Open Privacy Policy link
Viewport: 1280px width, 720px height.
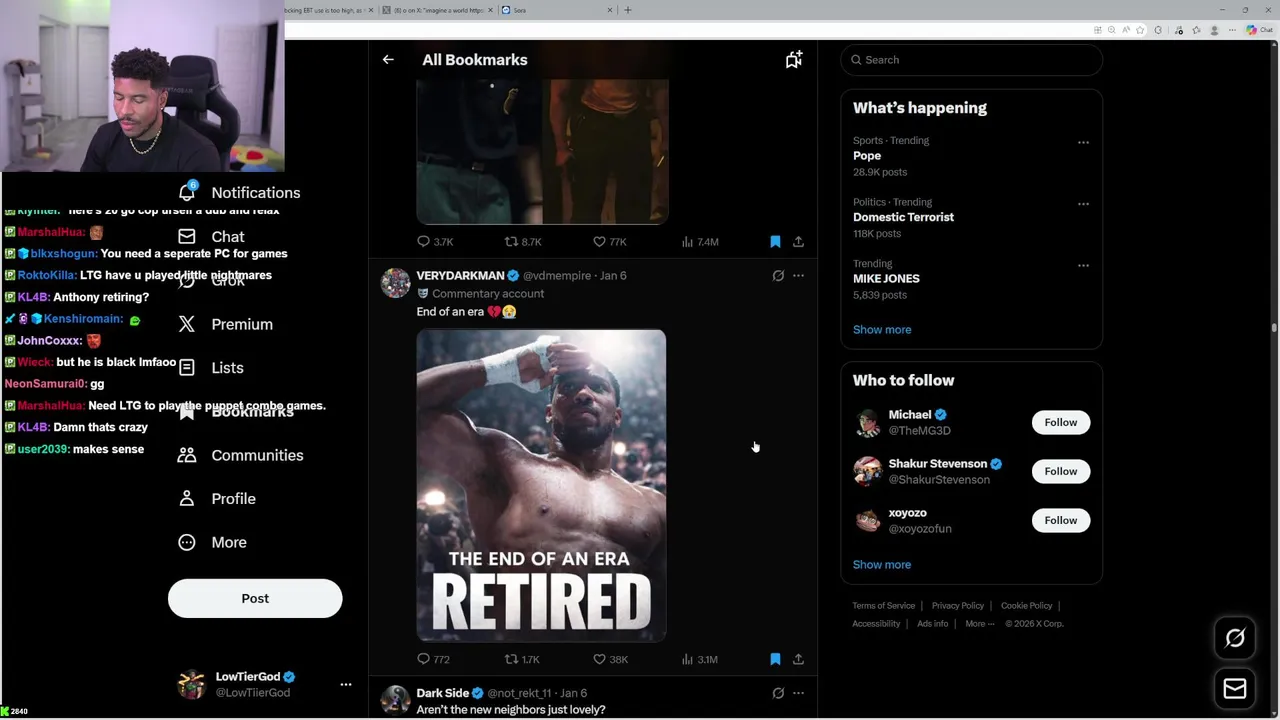[958, 606]
